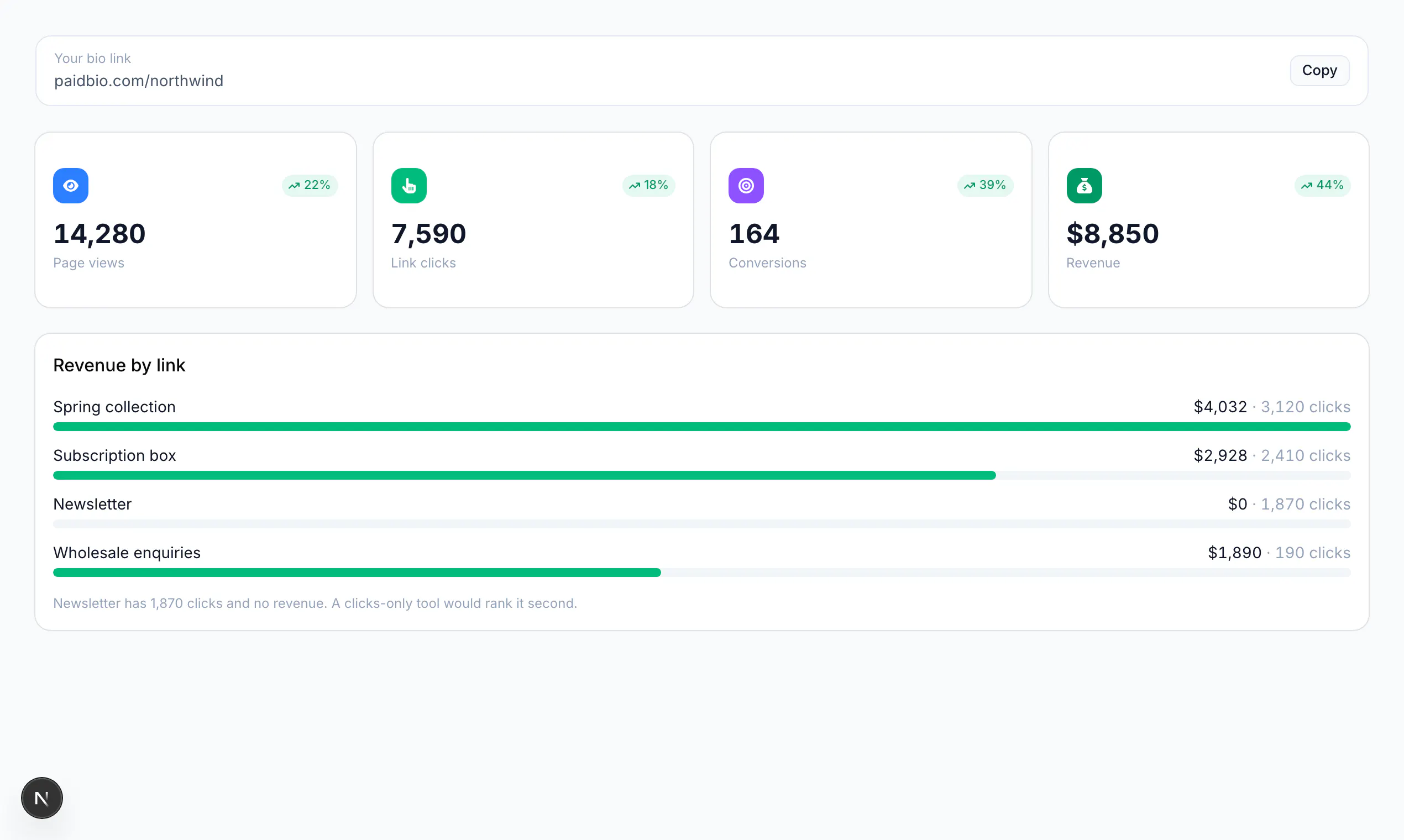Click the Subscription box revenue bar

[x=524, y=475]
